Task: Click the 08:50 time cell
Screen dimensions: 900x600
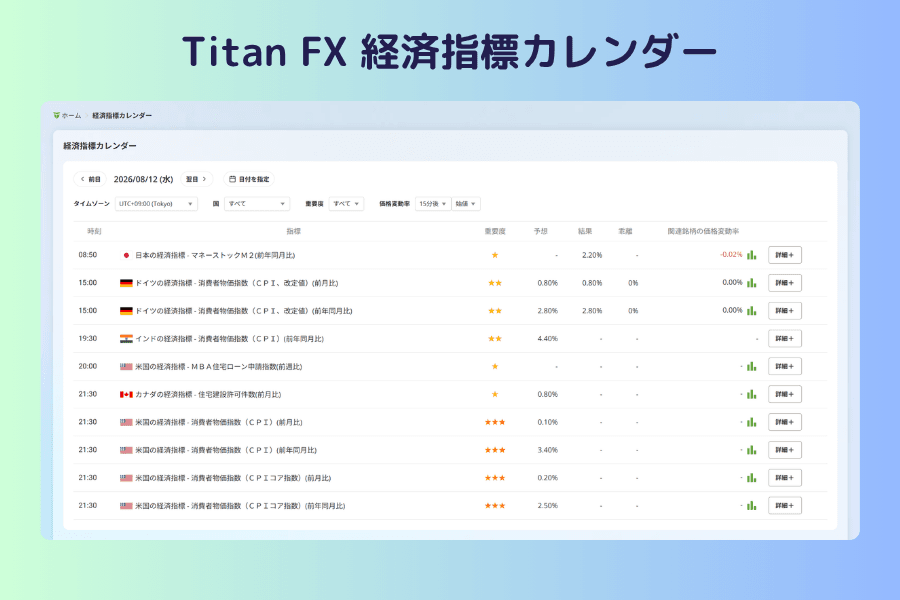Action: point(88,255)
